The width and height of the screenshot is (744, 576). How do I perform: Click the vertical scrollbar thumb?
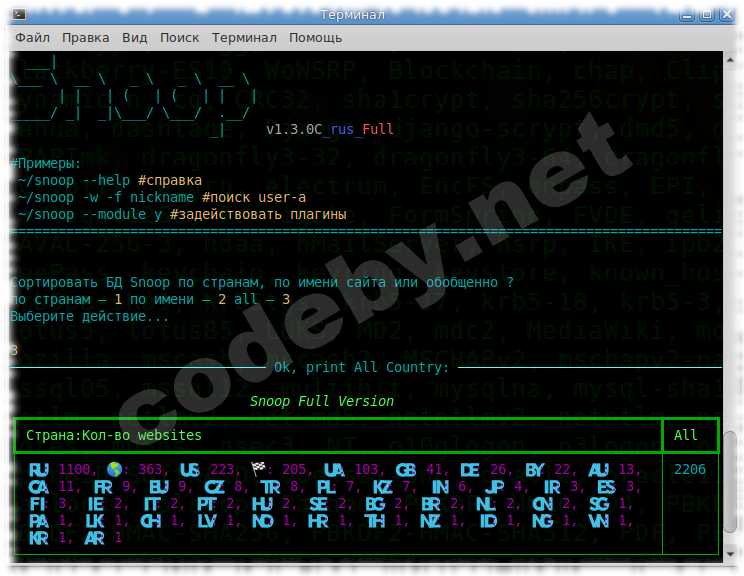[730, 482]
